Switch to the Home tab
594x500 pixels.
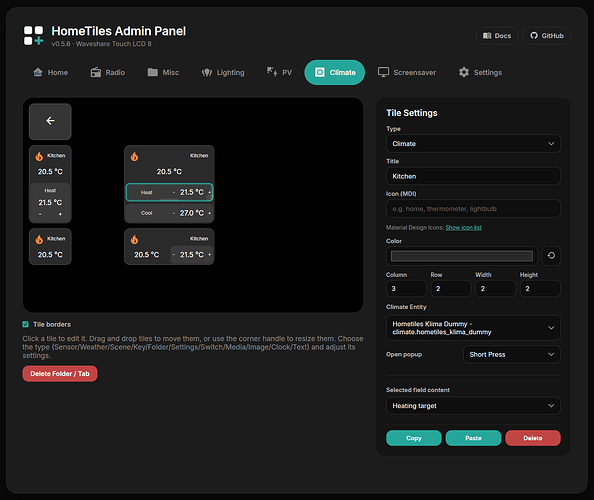pyautogui.click(x=50, y=72)
